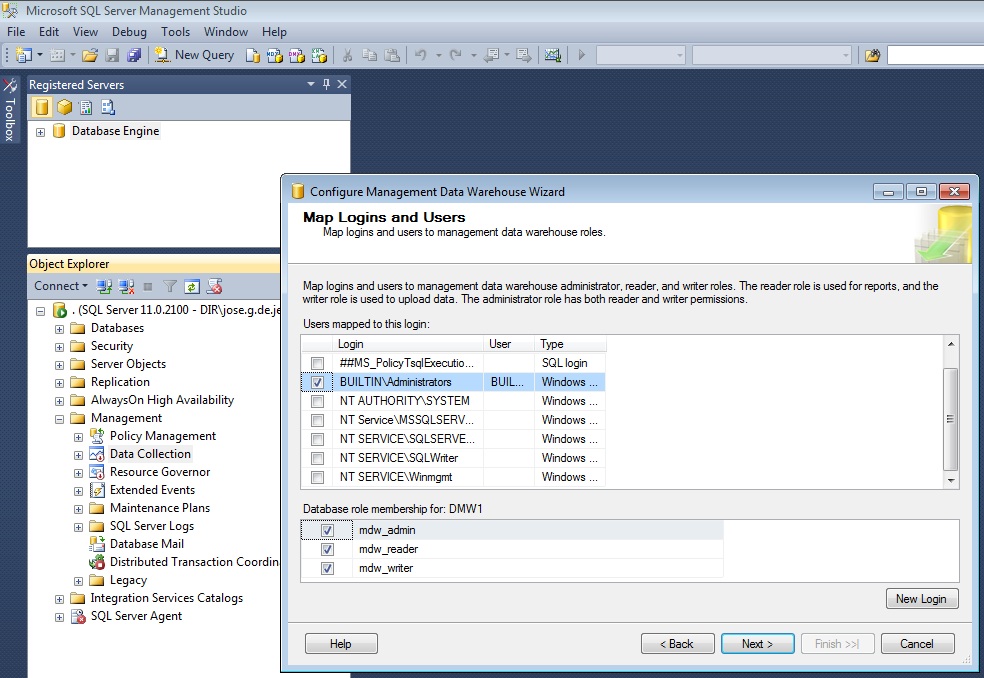Image resolution: width=984 pixels, height=678 pixels.
Task: Expand the Data Collection node
Action: tap(78, 455)
